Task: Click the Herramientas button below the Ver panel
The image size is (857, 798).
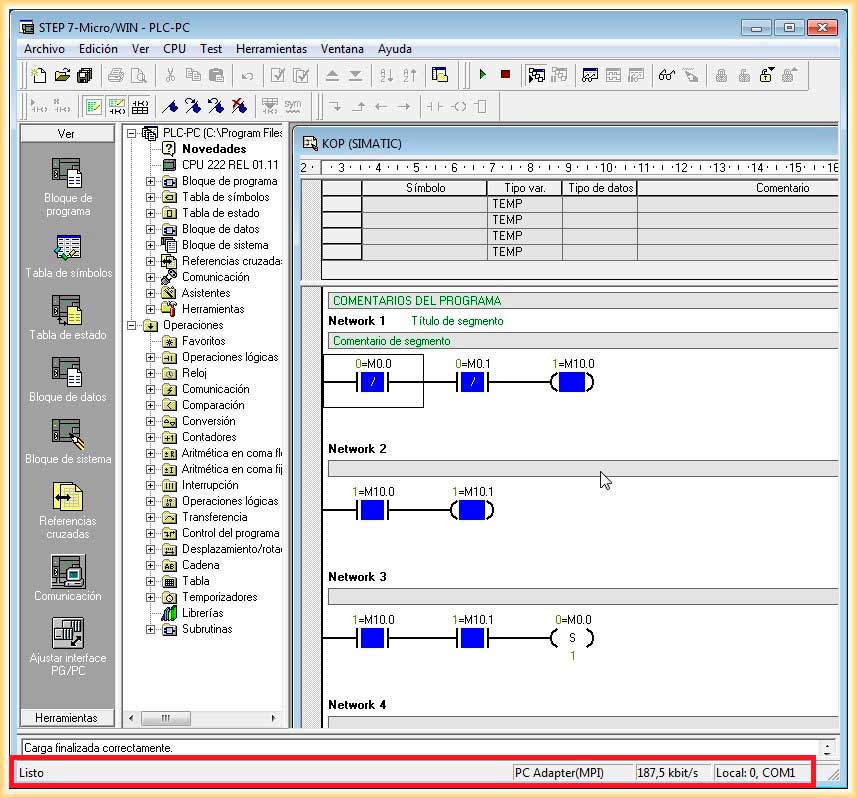Action: pyautogui.click(x=66, y=718)
